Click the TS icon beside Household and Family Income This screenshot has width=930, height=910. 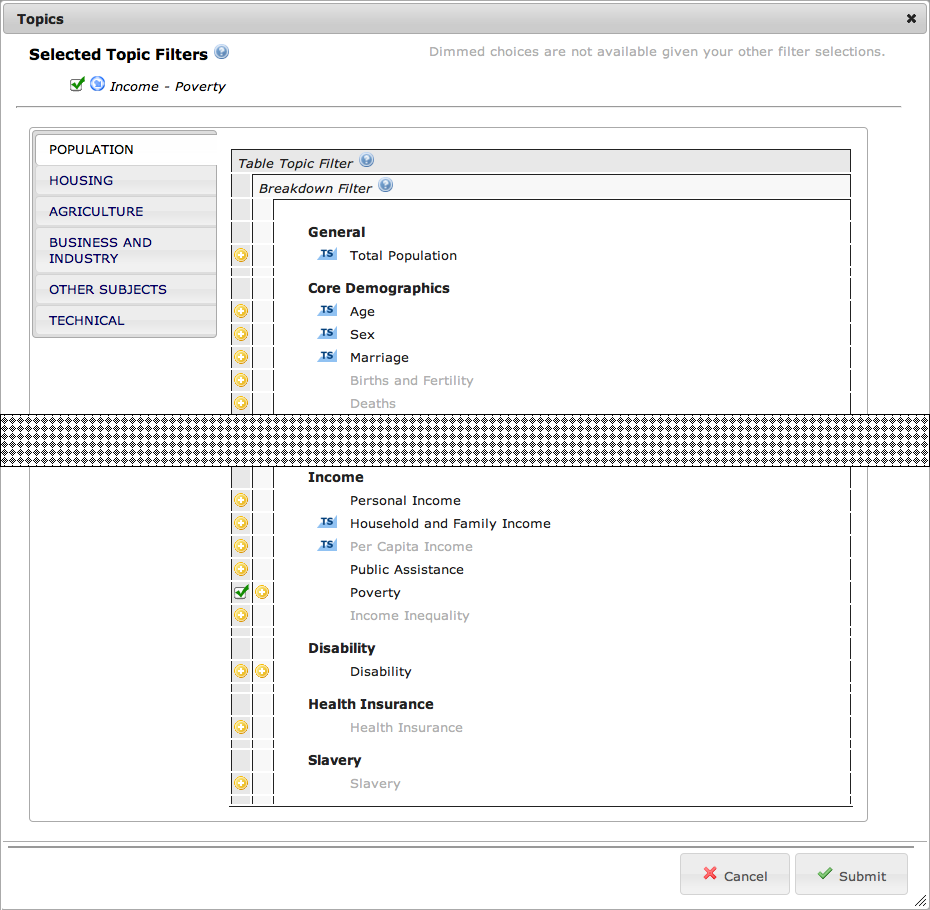click(x=327, y=523)
